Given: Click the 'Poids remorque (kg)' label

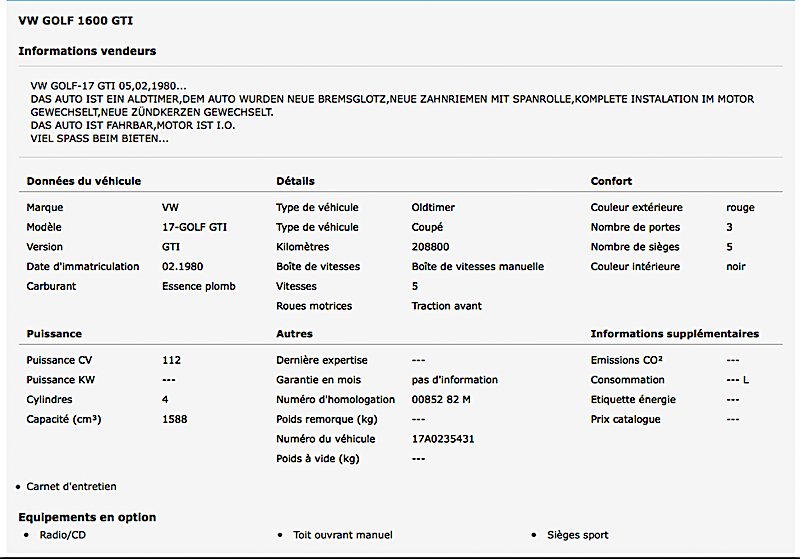Looking at the screenshot, I should (327, 420).
